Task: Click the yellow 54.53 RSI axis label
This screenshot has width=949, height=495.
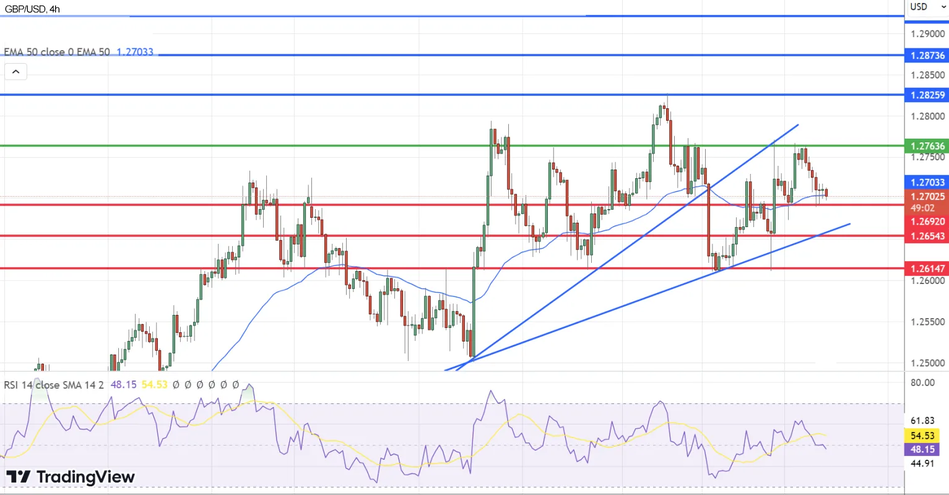Action: pyautogui.click(x=922, y=436)
